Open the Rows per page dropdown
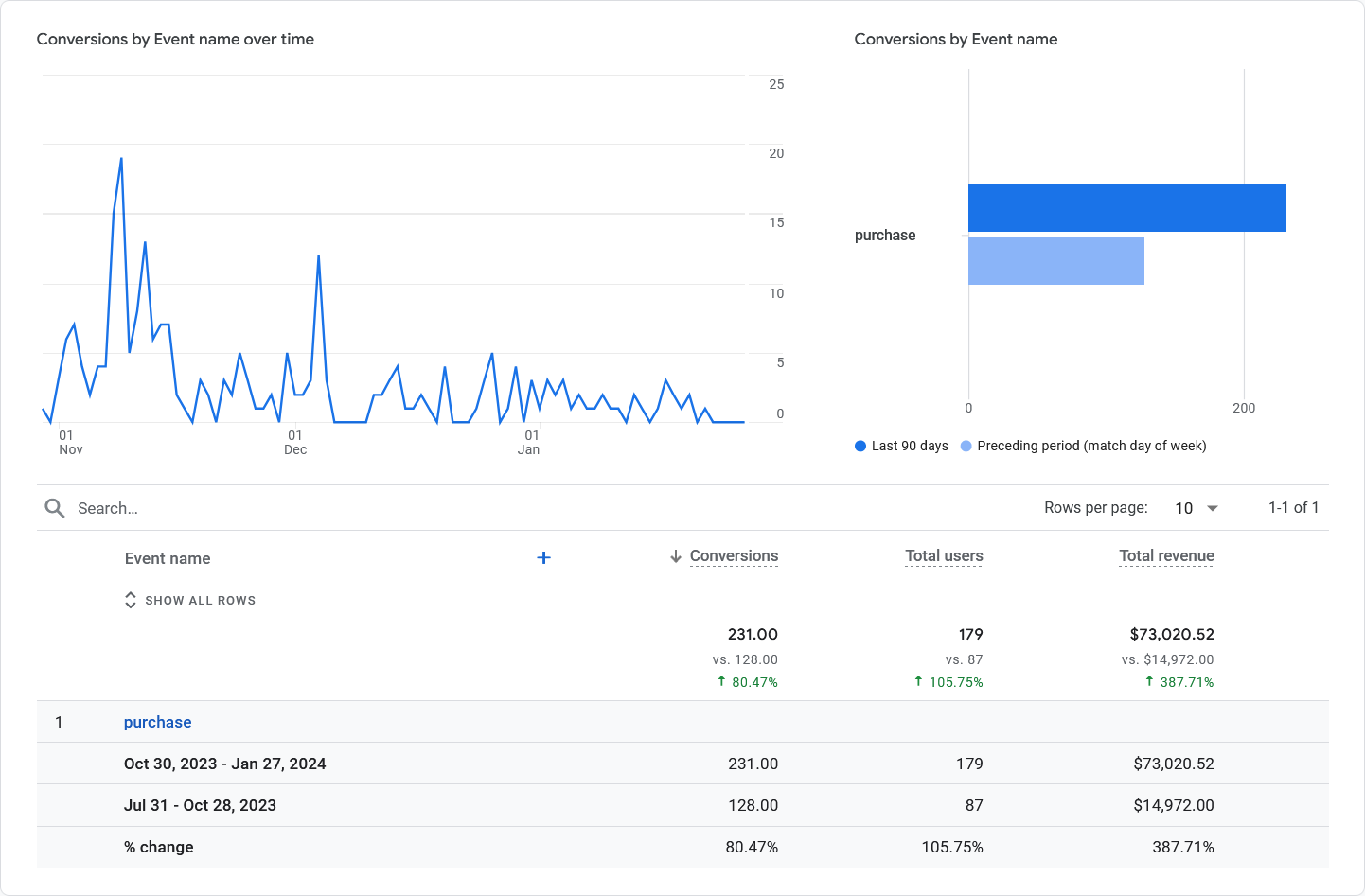Viewport: 1365px width, 896px height. point(1197,508)
